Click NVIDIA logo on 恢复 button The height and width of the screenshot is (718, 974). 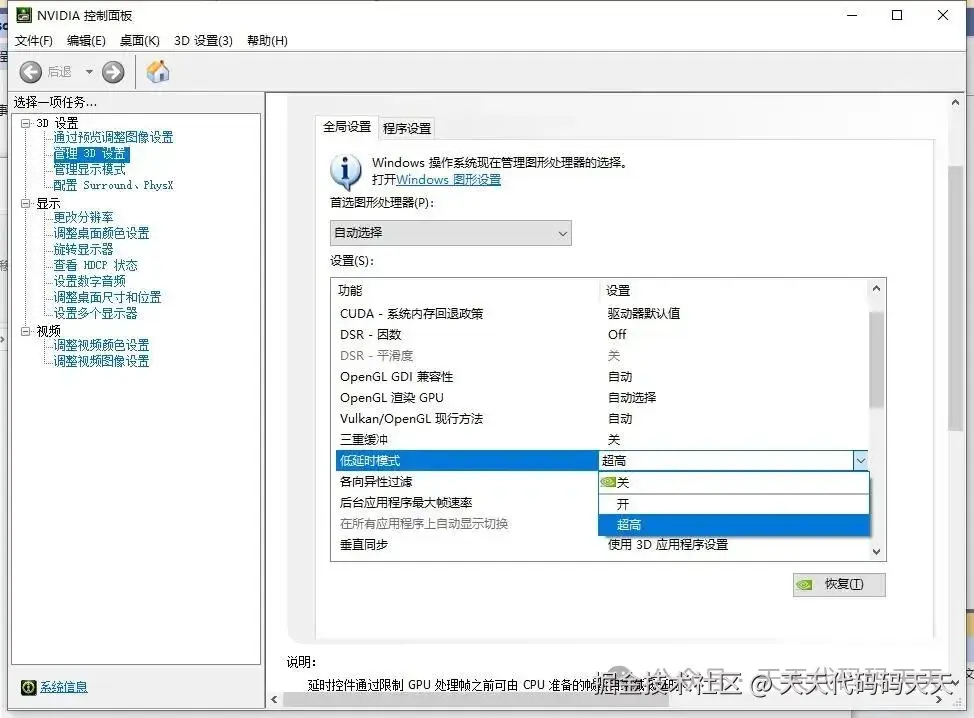(804, 584)
